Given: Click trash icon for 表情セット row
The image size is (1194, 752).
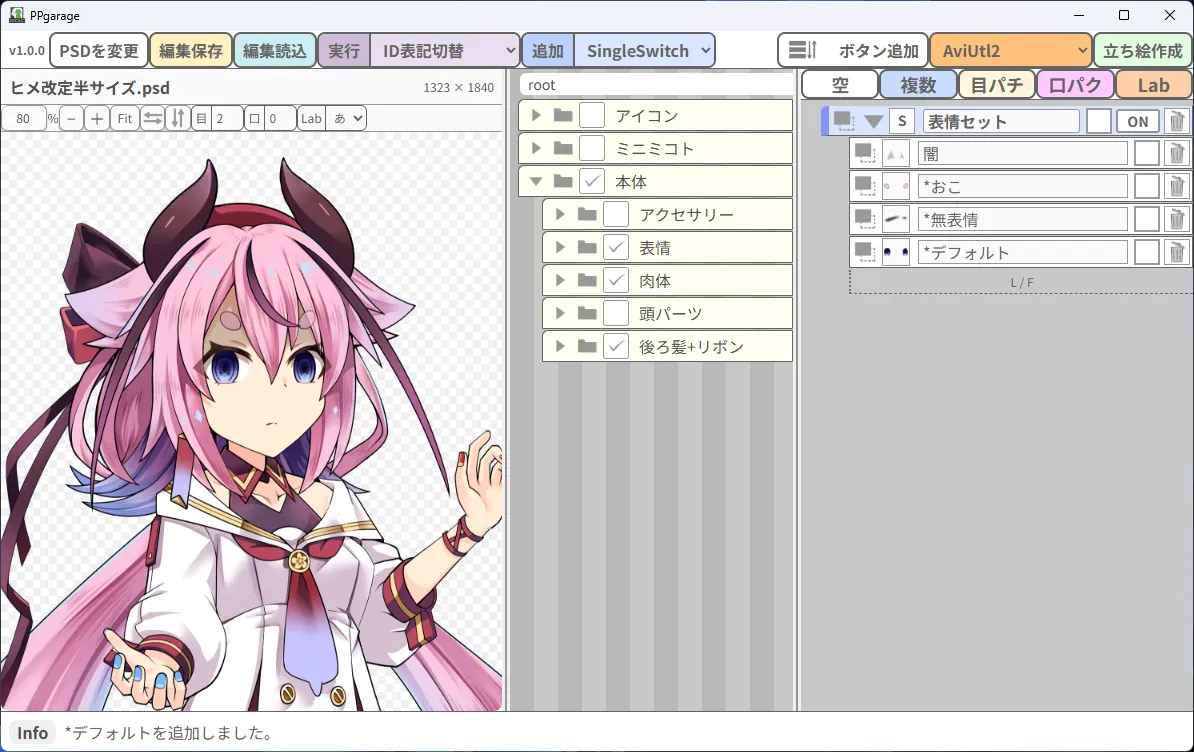Looking at the screenshot, I should click(1176, 121).
